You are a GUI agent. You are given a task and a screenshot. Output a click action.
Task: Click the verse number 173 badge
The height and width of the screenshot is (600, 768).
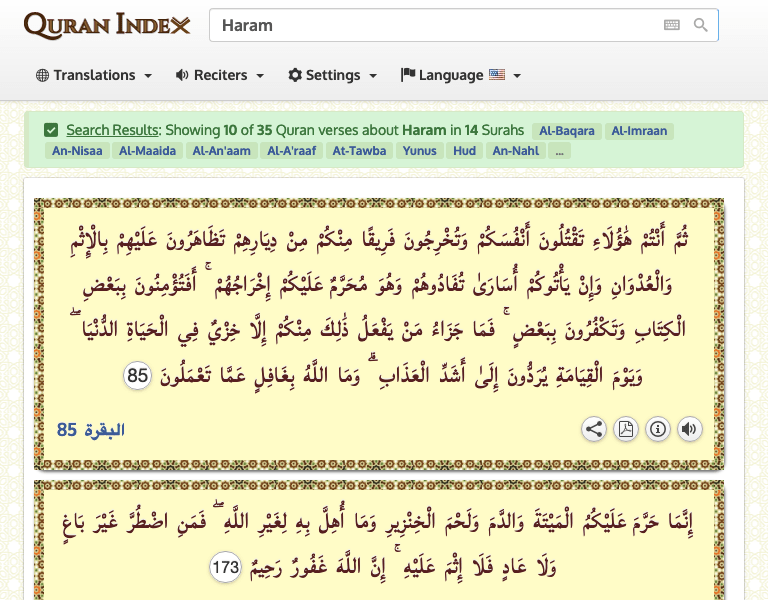(225, 568)
